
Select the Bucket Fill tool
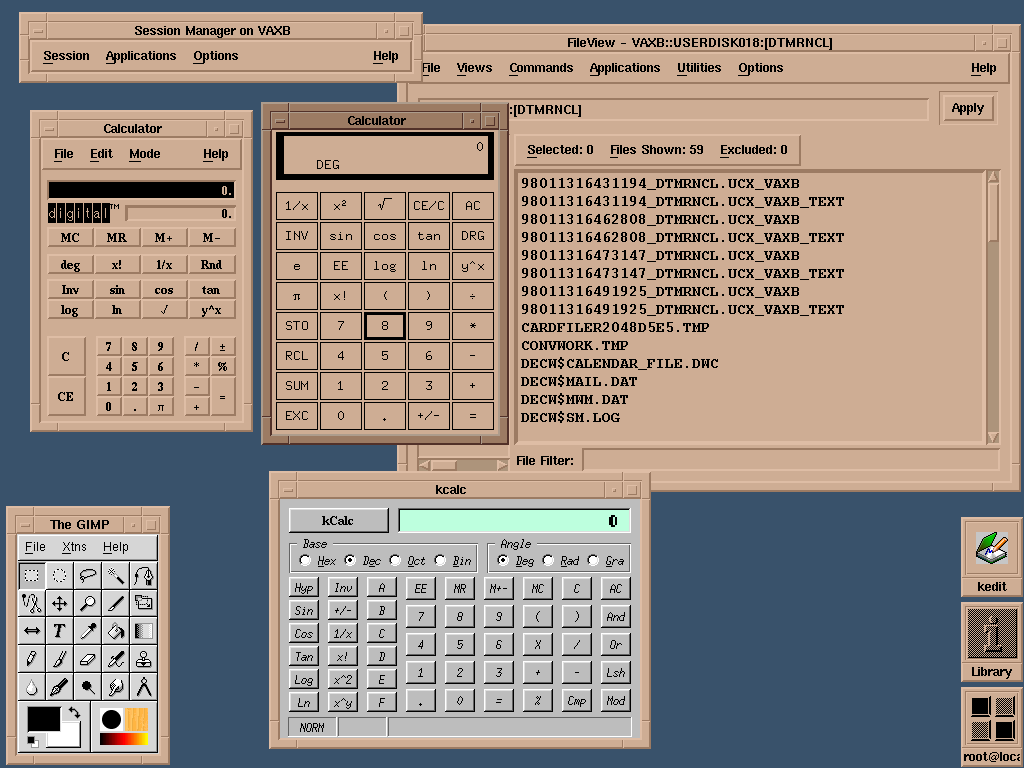click(x=116, y=631)
